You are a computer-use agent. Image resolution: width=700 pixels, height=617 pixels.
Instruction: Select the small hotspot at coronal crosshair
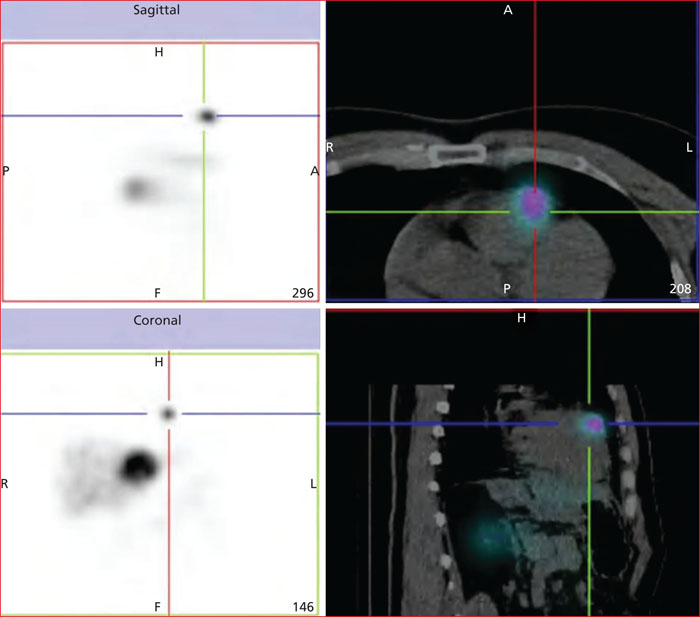[168, 414]
